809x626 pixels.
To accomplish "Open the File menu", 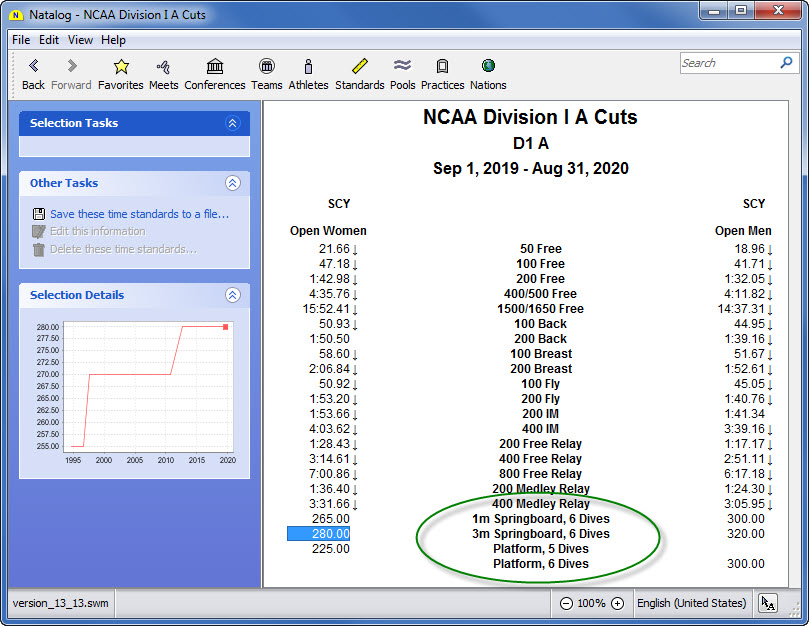I will (21, 40).
